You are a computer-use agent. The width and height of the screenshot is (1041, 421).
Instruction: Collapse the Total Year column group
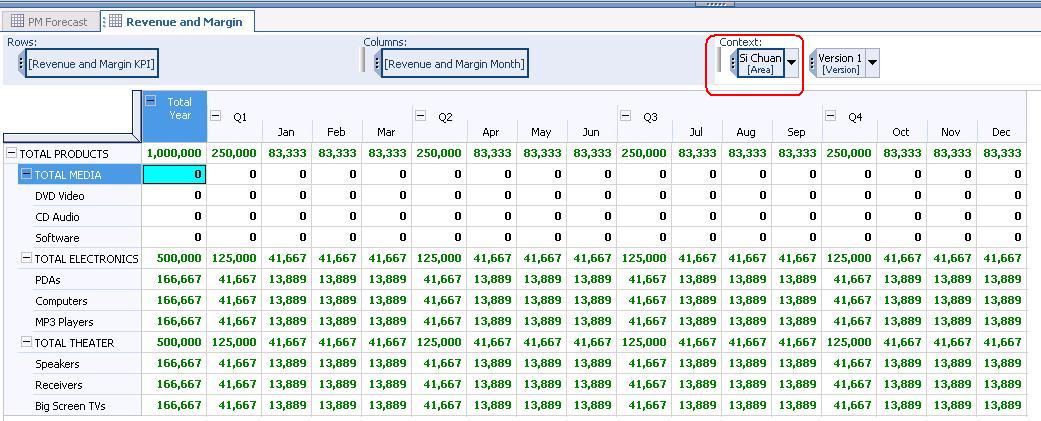coord(151,101)
